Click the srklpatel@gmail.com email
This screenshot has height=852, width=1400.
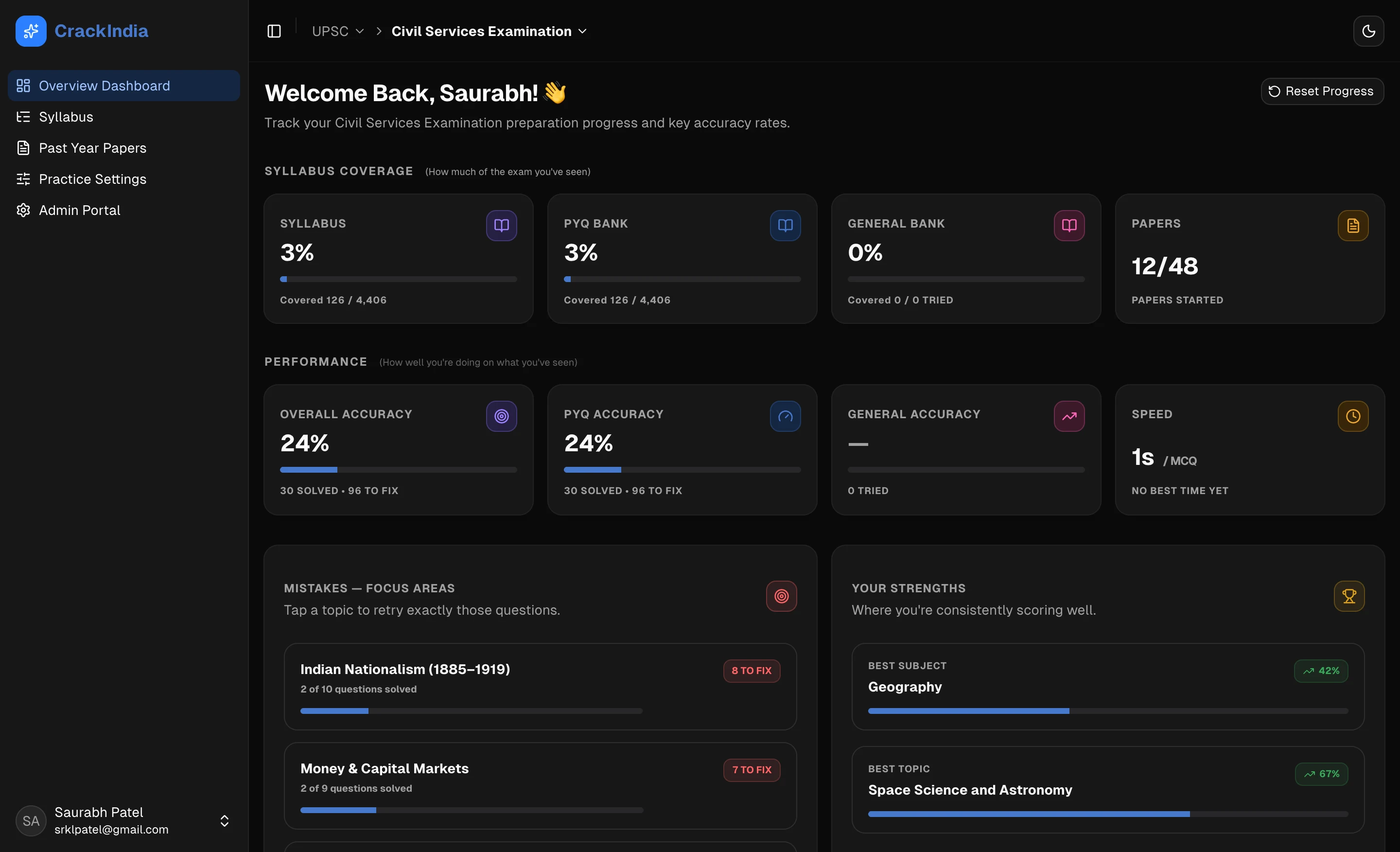[111, 829]
